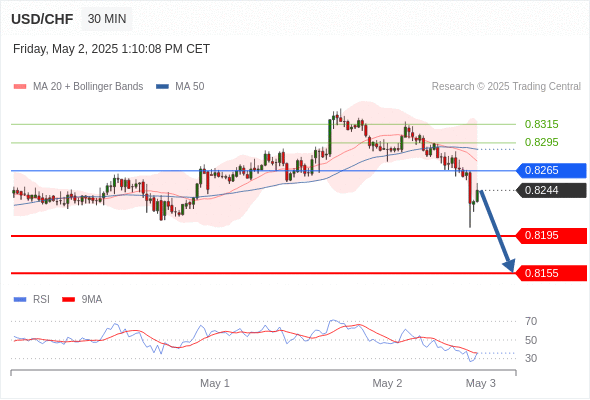This screenshot has width=590, height=400.
Task: Click the Friday, May 2, 2025 timestamp text
Action: click(111, 49)
